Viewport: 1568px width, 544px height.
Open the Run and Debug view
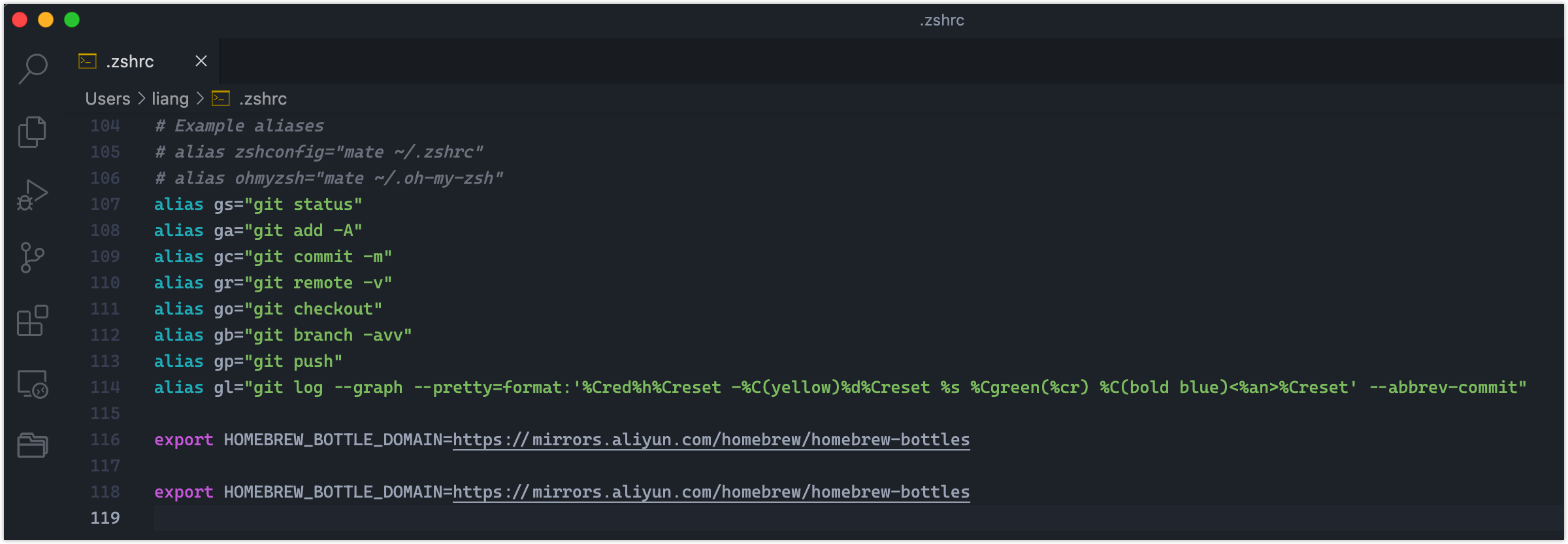32,194
